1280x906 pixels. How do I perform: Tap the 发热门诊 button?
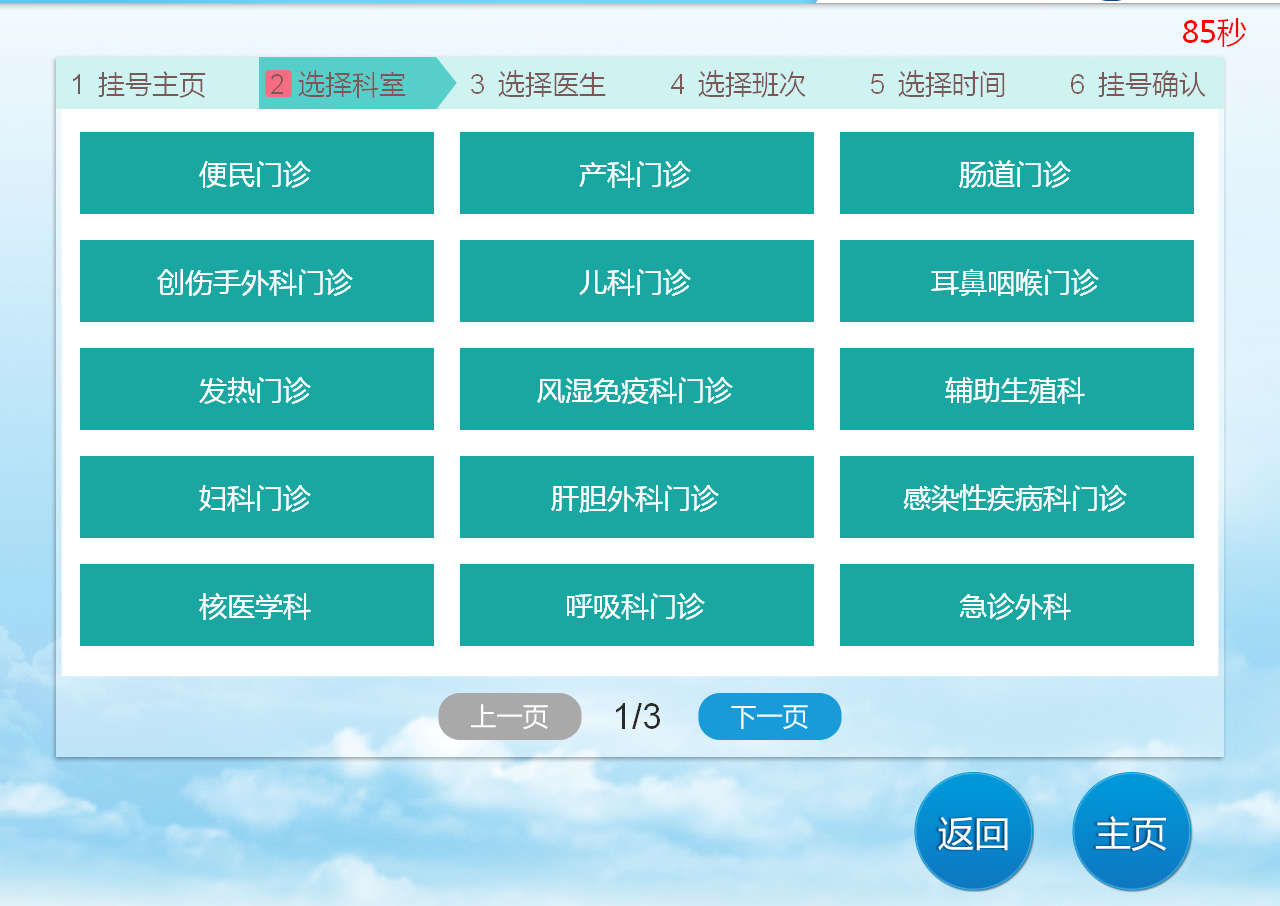(x=256, y=389)
